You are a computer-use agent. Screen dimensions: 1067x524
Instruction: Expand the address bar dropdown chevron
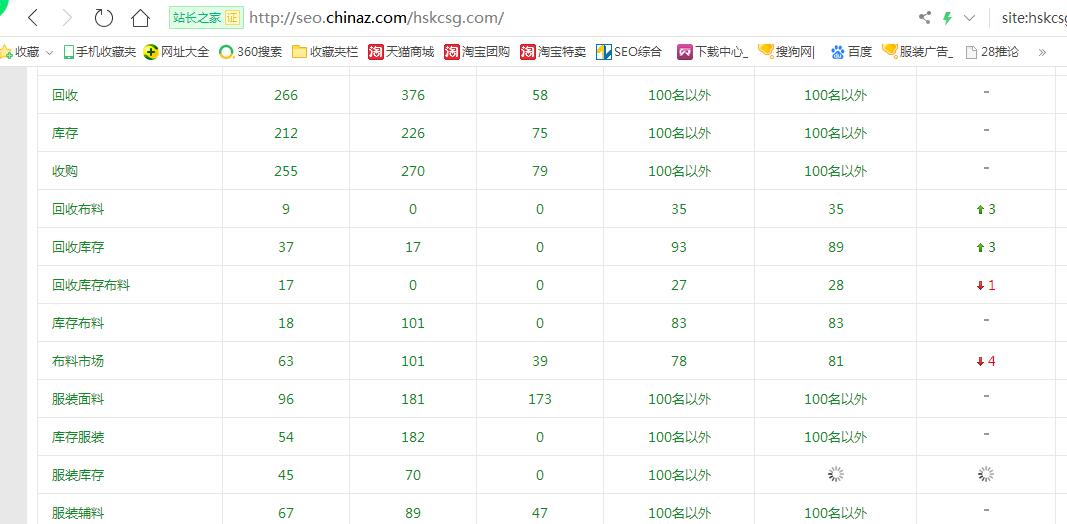click(969, 18)
